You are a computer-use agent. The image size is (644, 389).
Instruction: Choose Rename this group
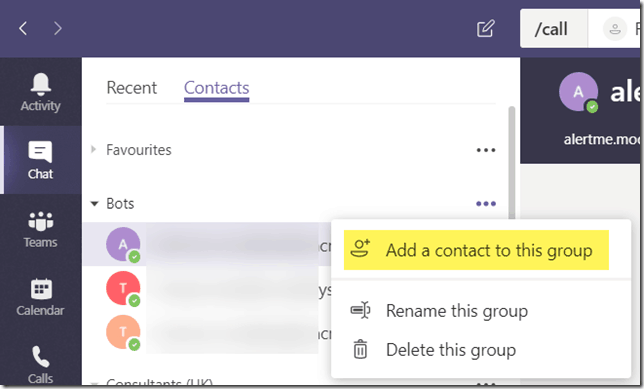point(481,311)
